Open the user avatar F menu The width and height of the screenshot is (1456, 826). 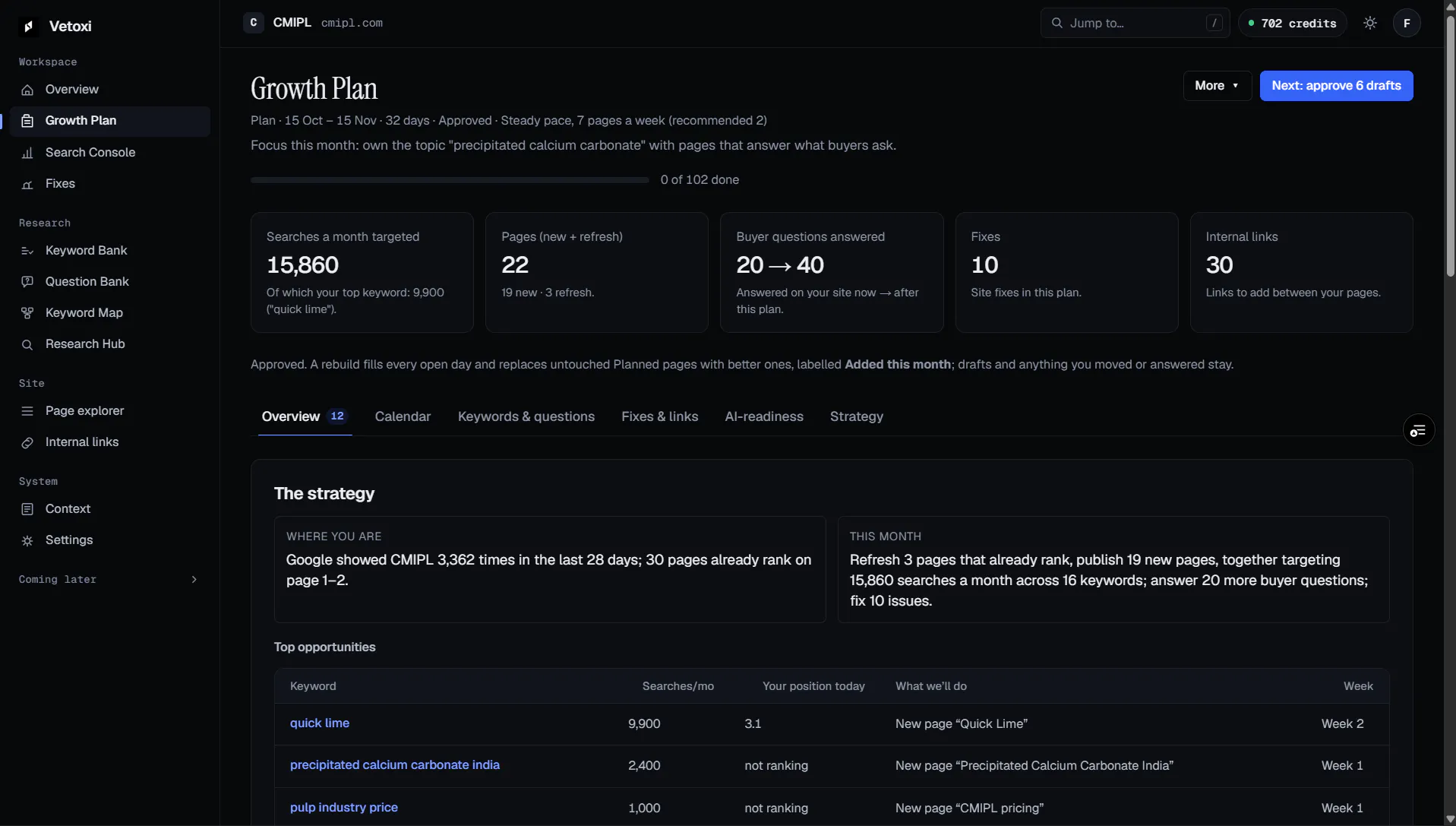pyautogui.click(x=1407, y=23)
